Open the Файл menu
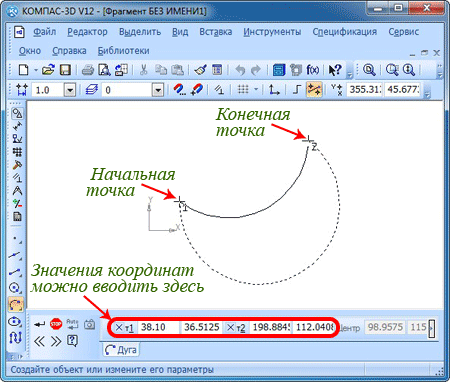The width and height of the screenshot is (450, 382). (45, 32)
